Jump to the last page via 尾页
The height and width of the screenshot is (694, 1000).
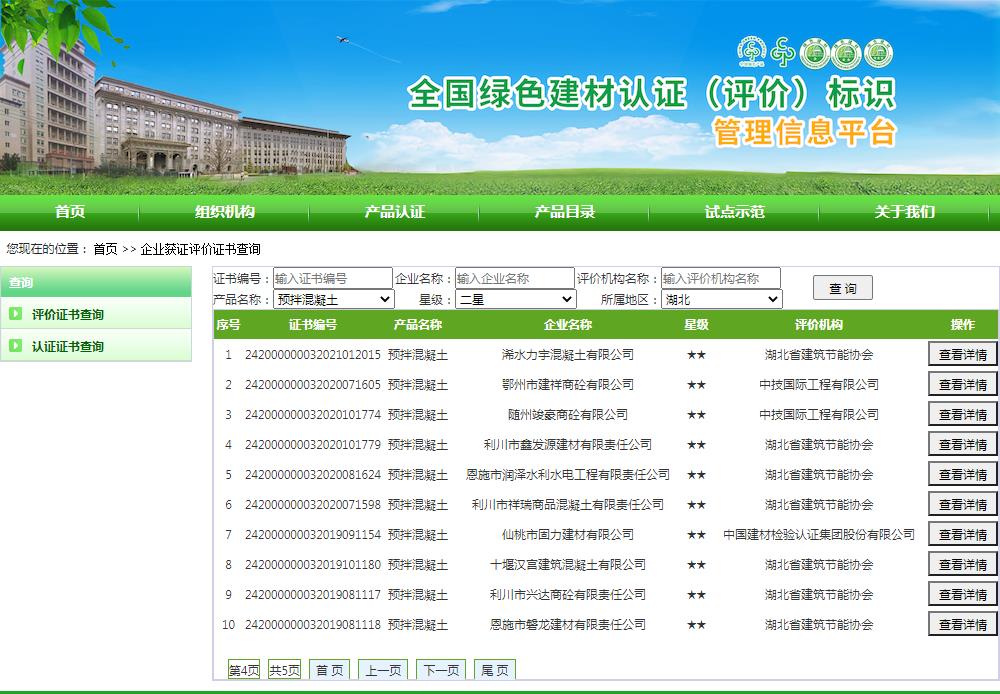click(x=494, y=670)
